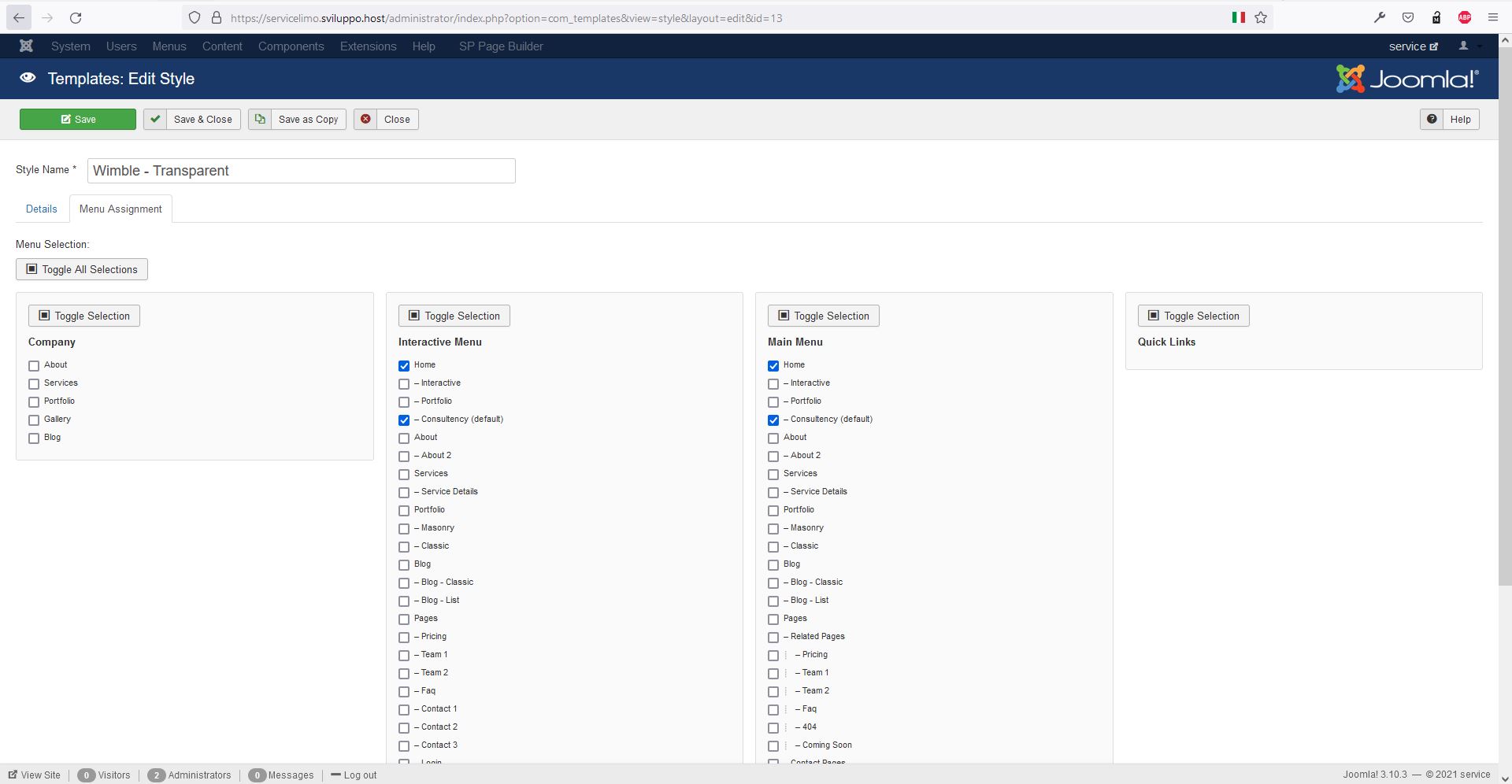Open the user account menu icon

pyautogui.click(x=1464, y=46)
